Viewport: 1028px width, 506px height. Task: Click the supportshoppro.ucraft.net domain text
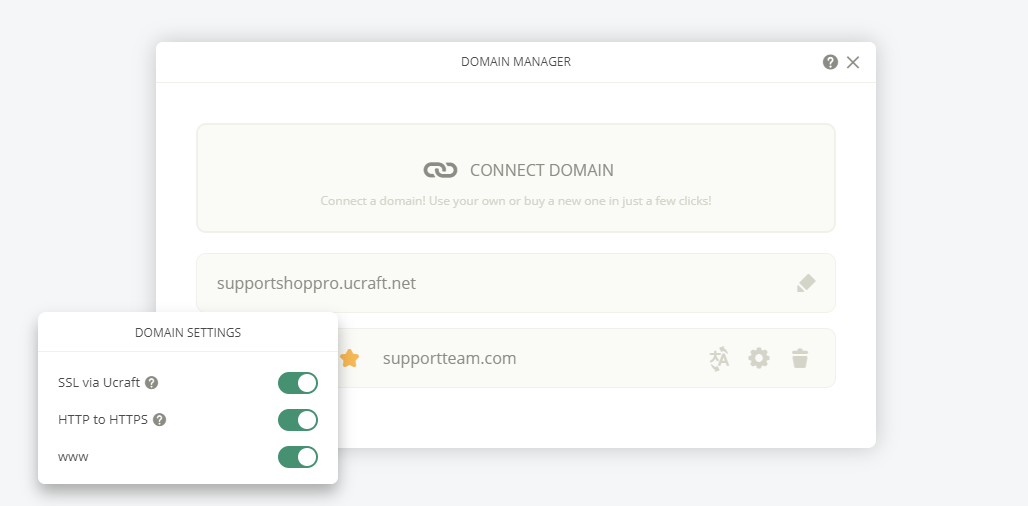pos(316,283)
